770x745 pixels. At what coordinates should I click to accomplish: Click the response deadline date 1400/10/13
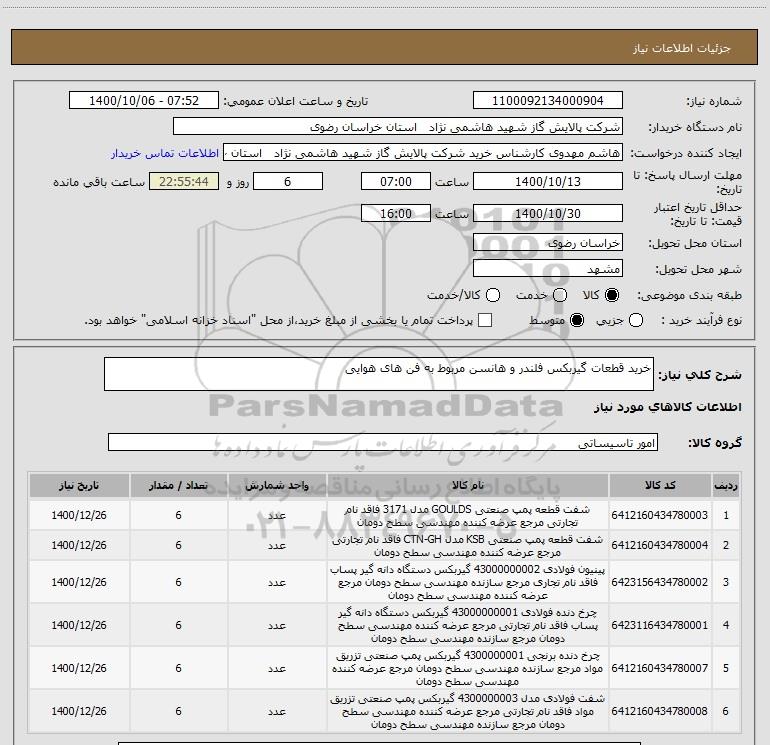pos(547,182)
